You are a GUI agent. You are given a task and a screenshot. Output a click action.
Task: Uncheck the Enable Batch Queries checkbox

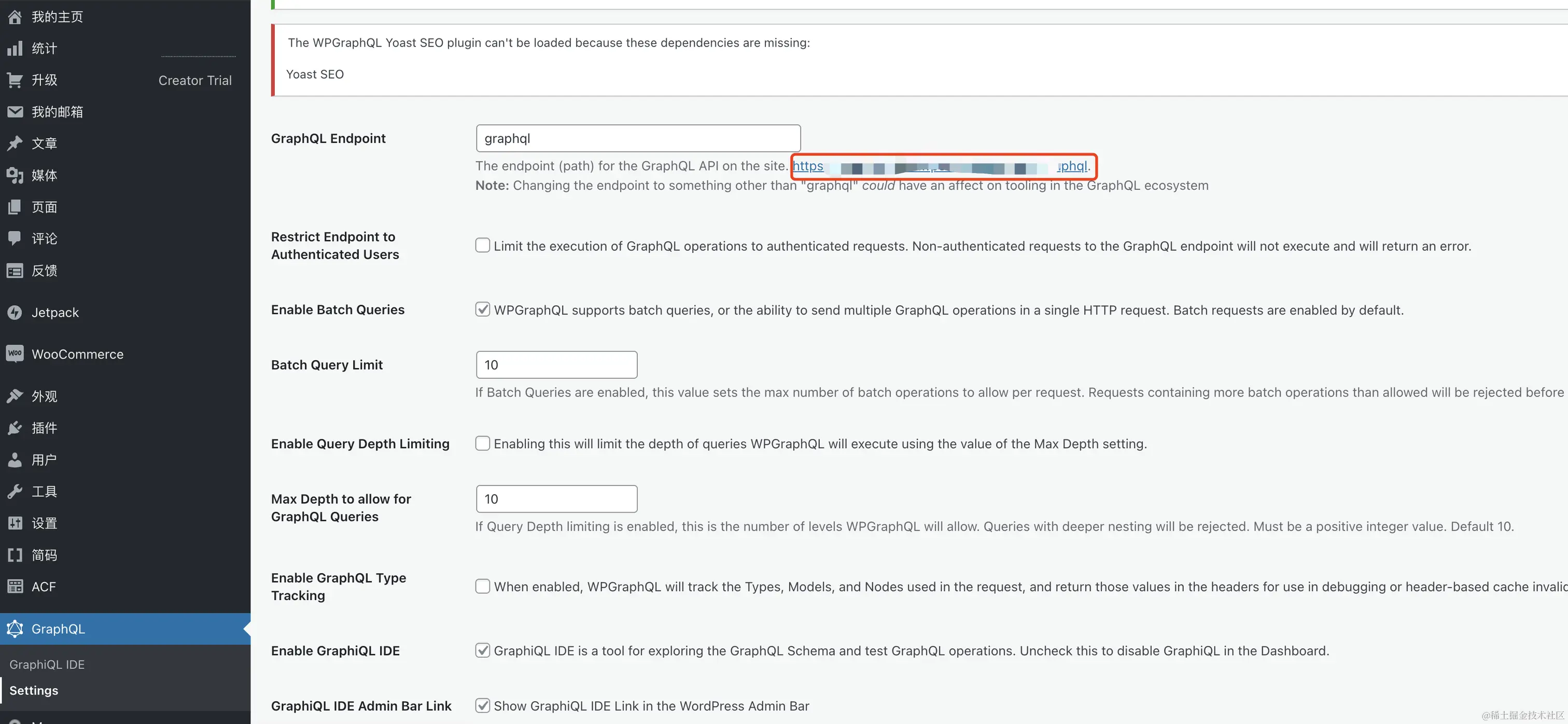482,309
